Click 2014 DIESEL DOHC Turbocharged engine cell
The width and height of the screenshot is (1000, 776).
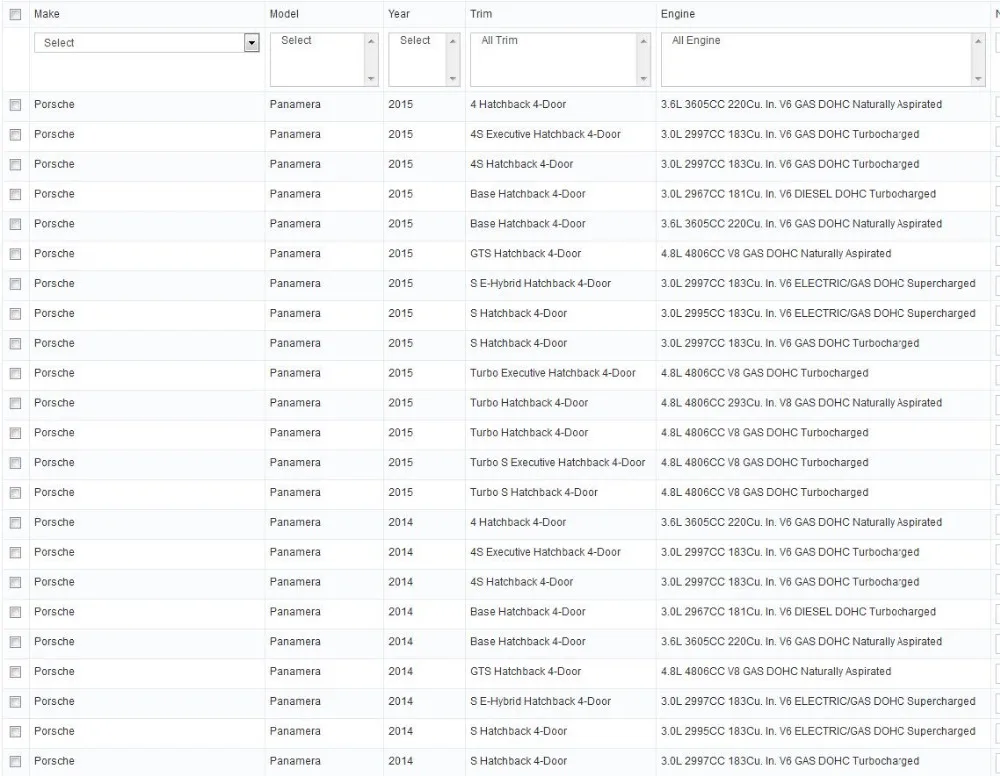pos(798,612)
